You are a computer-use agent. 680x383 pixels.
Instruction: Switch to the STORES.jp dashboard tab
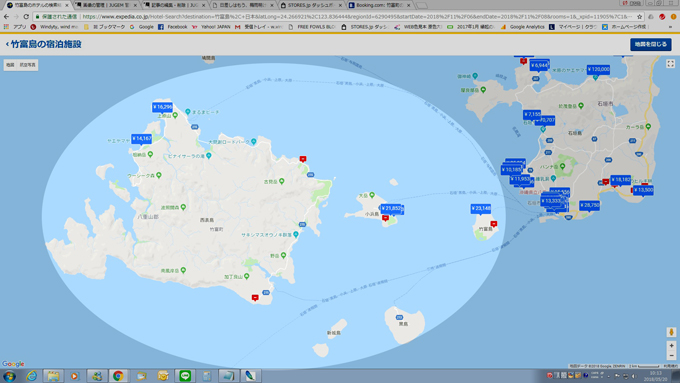point(311,5)
